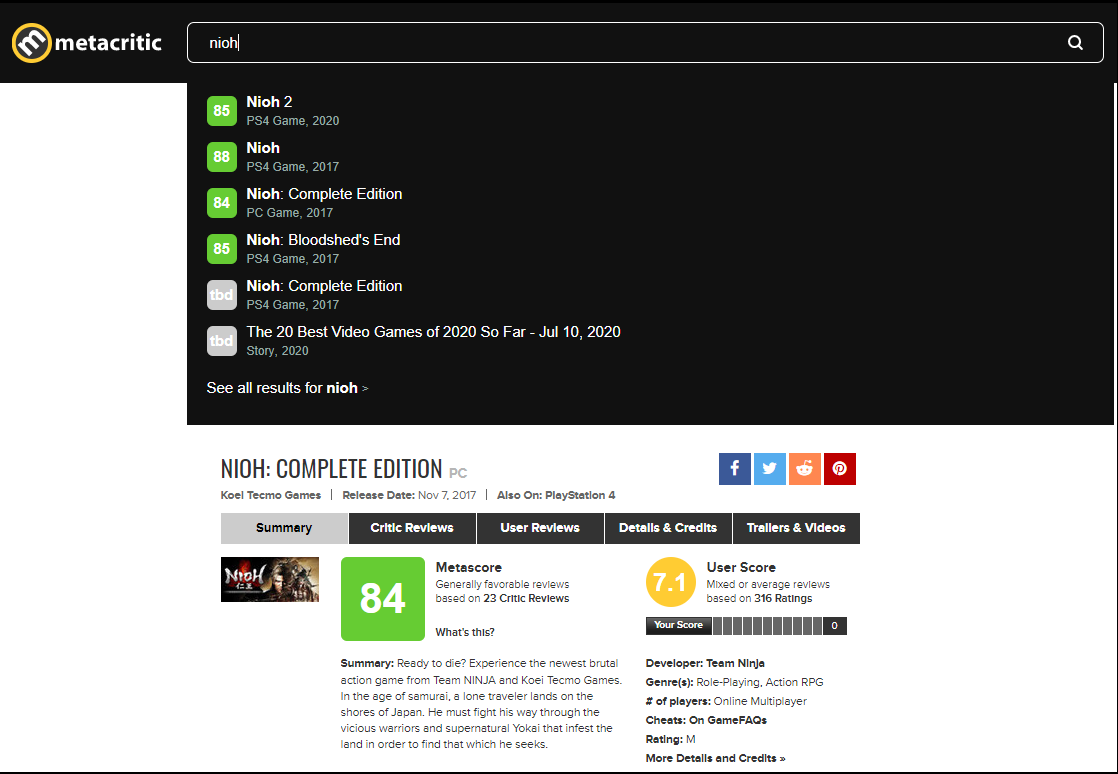Open the Critic Reviews tab
The width and height of the screenshot is (1118, 774).
[x=412, y=528]
